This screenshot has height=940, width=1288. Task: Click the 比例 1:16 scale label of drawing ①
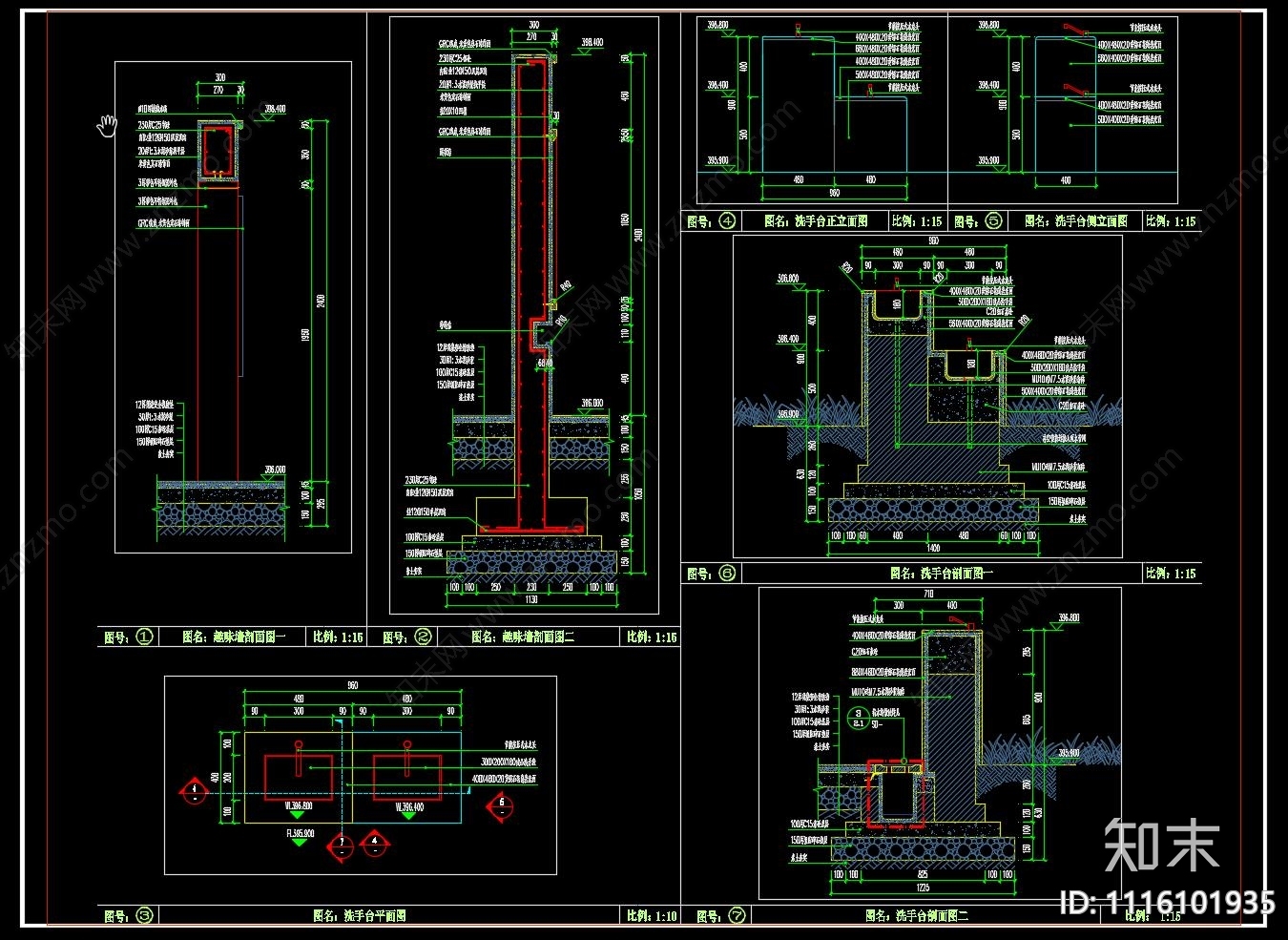[x=338, y=637]
